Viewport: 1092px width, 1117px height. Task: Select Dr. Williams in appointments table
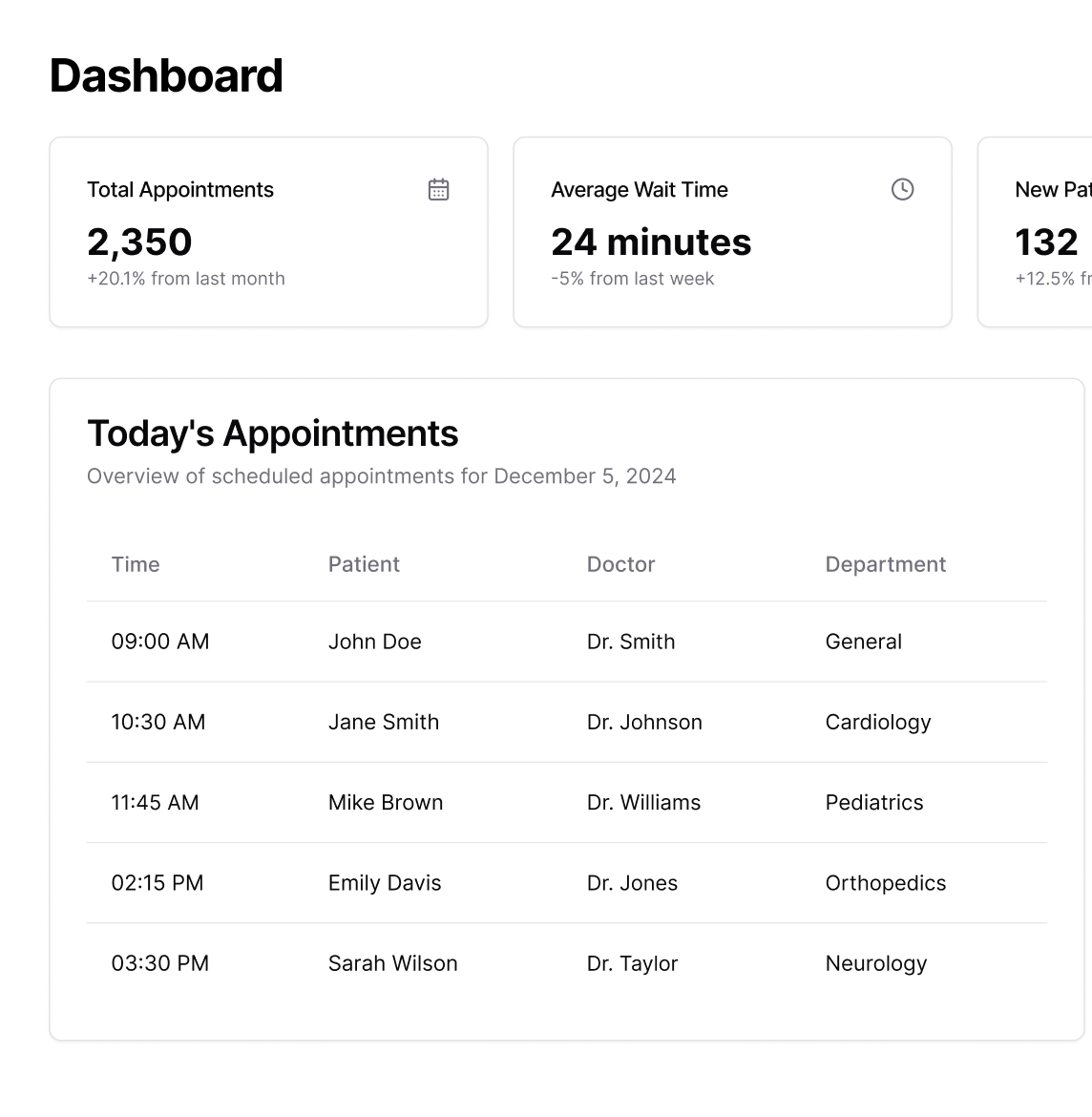point(643,802)
